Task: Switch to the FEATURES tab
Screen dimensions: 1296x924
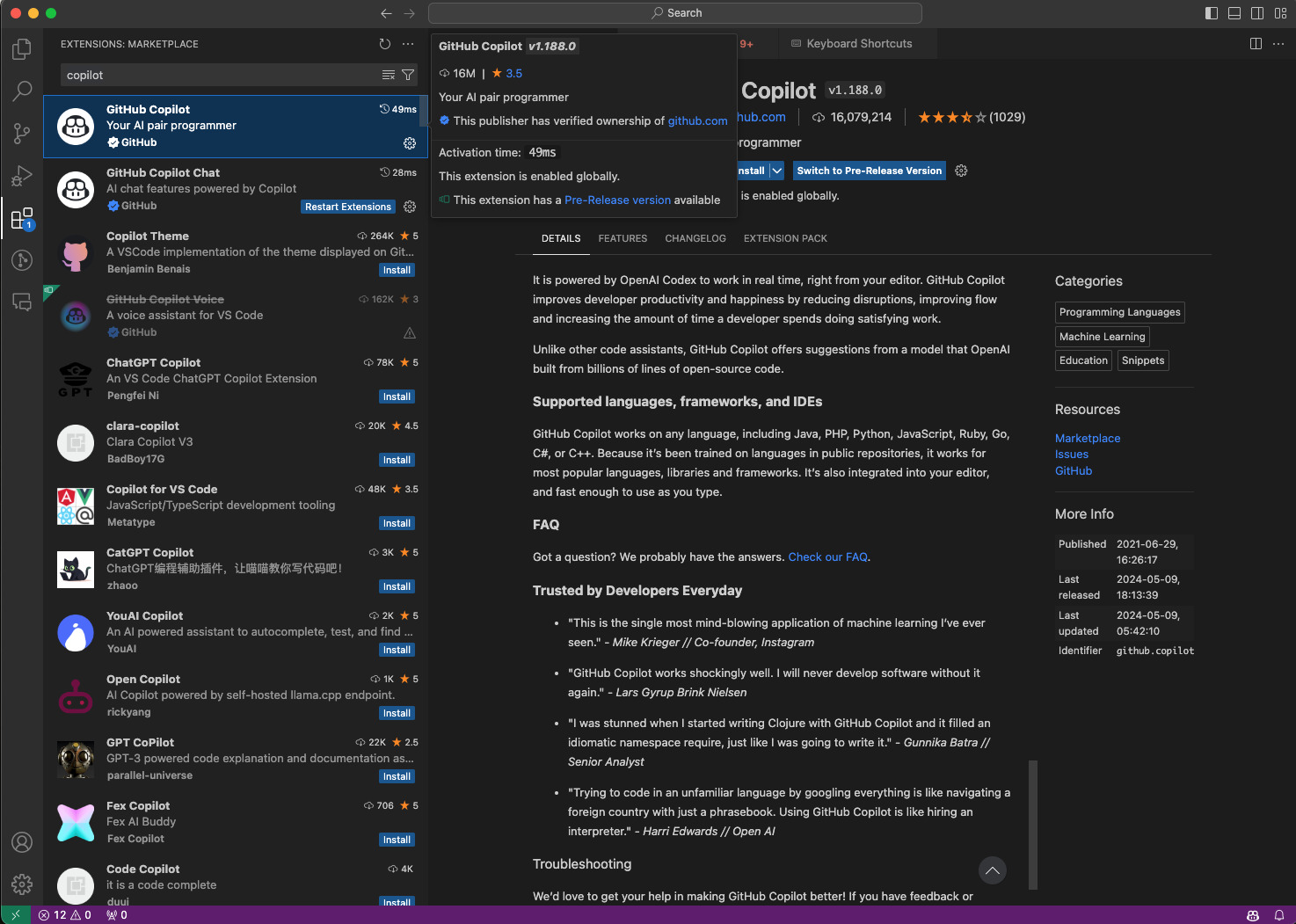Action: [623, 237]
